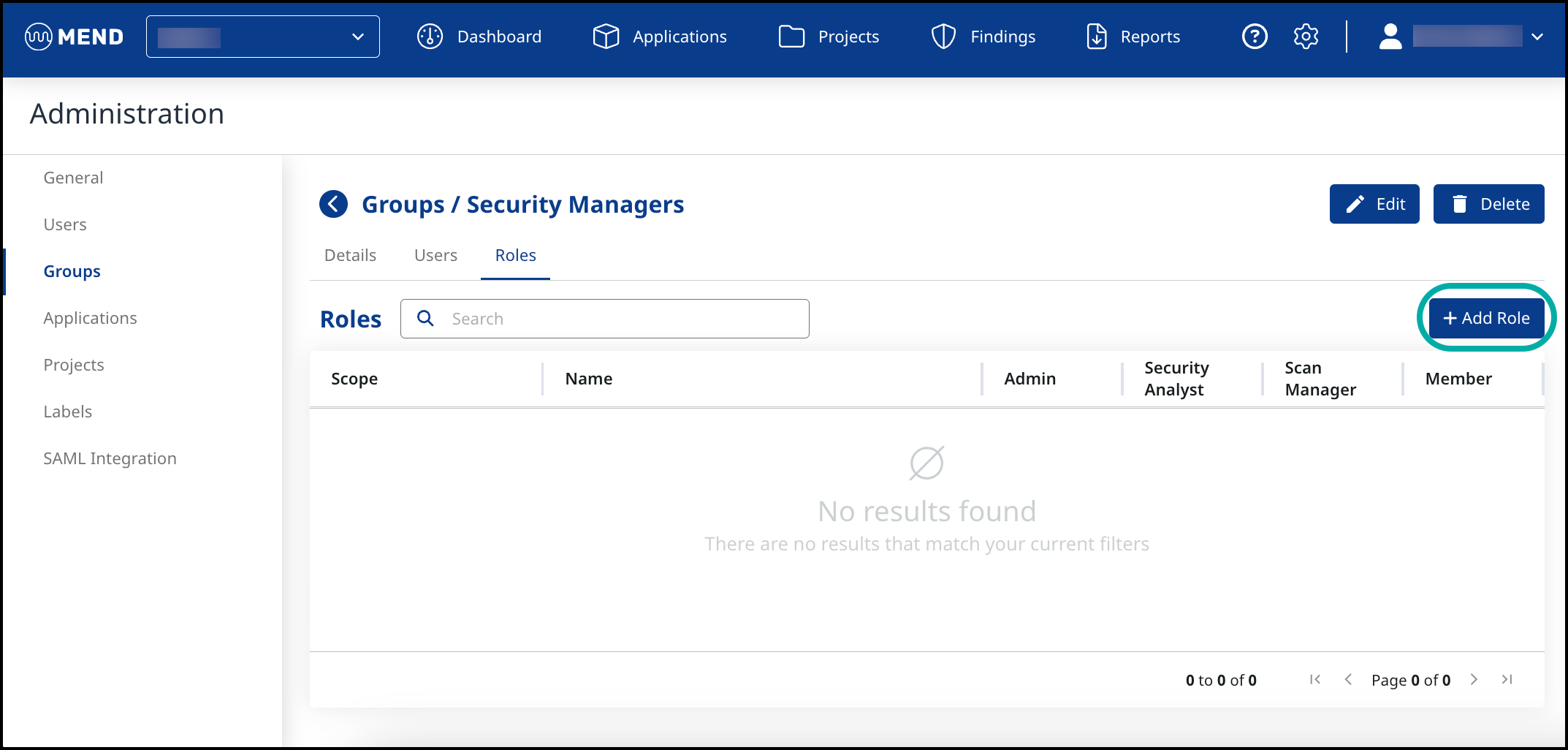Screen dimensions: 1568x750
Task: Click the user profile avatar icon
Action: click(1390, 37)
